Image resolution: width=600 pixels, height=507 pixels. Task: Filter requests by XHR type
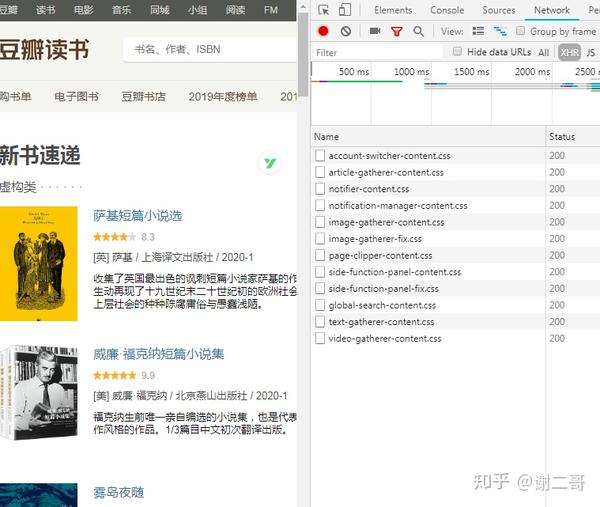click(569, 52)
